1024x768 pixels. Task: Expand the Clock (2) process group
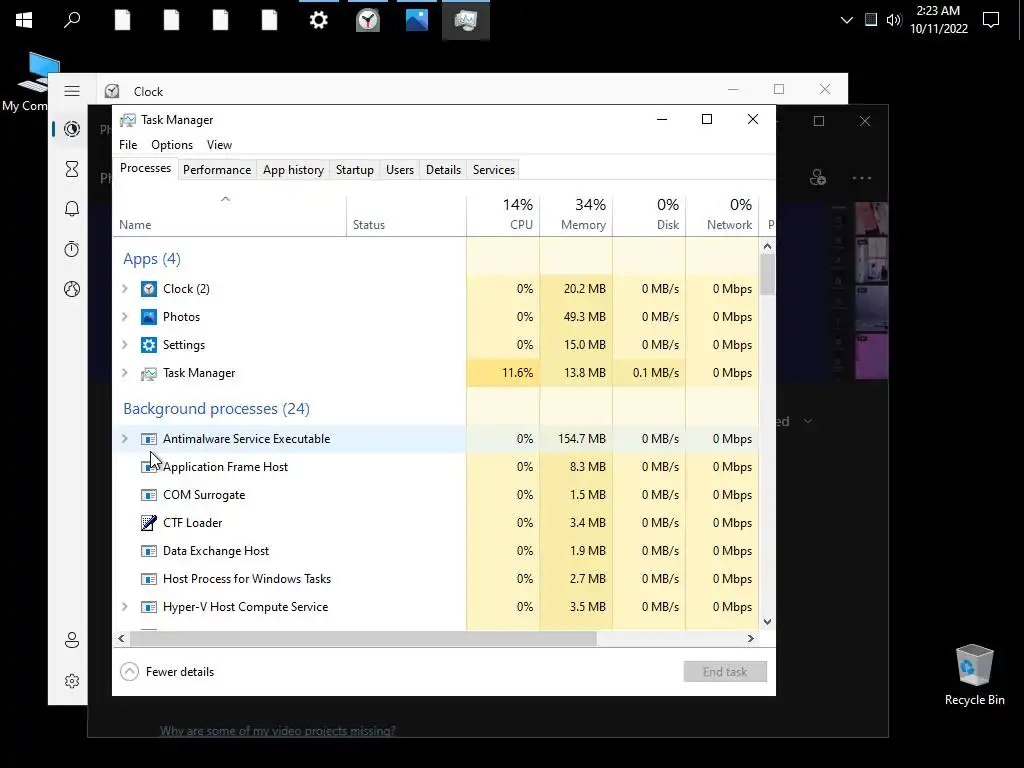click(125, 289)
